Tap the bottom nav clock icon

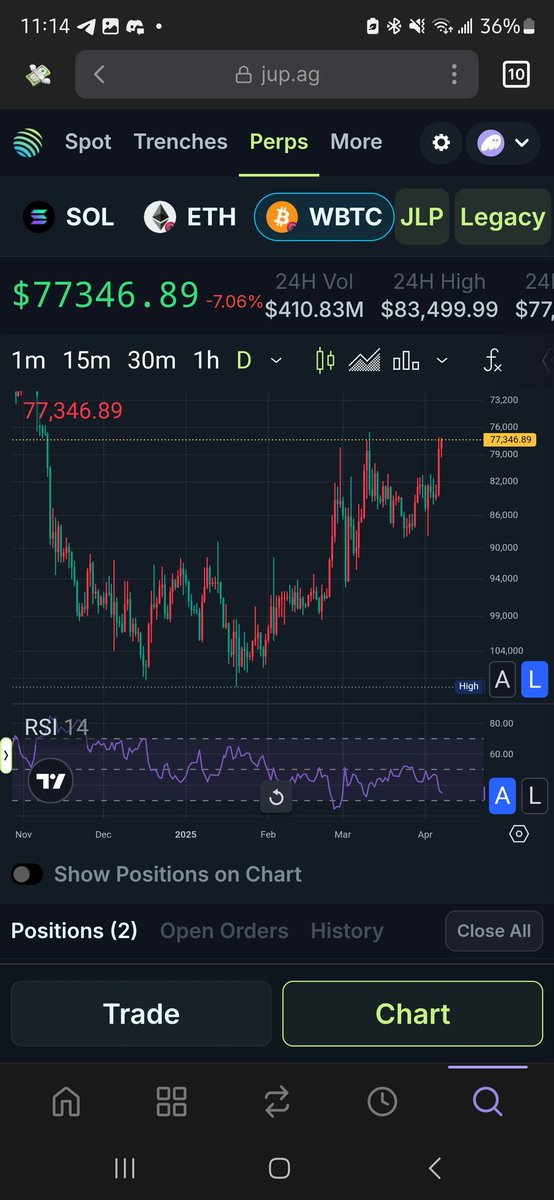click(x=382, y=1102)
